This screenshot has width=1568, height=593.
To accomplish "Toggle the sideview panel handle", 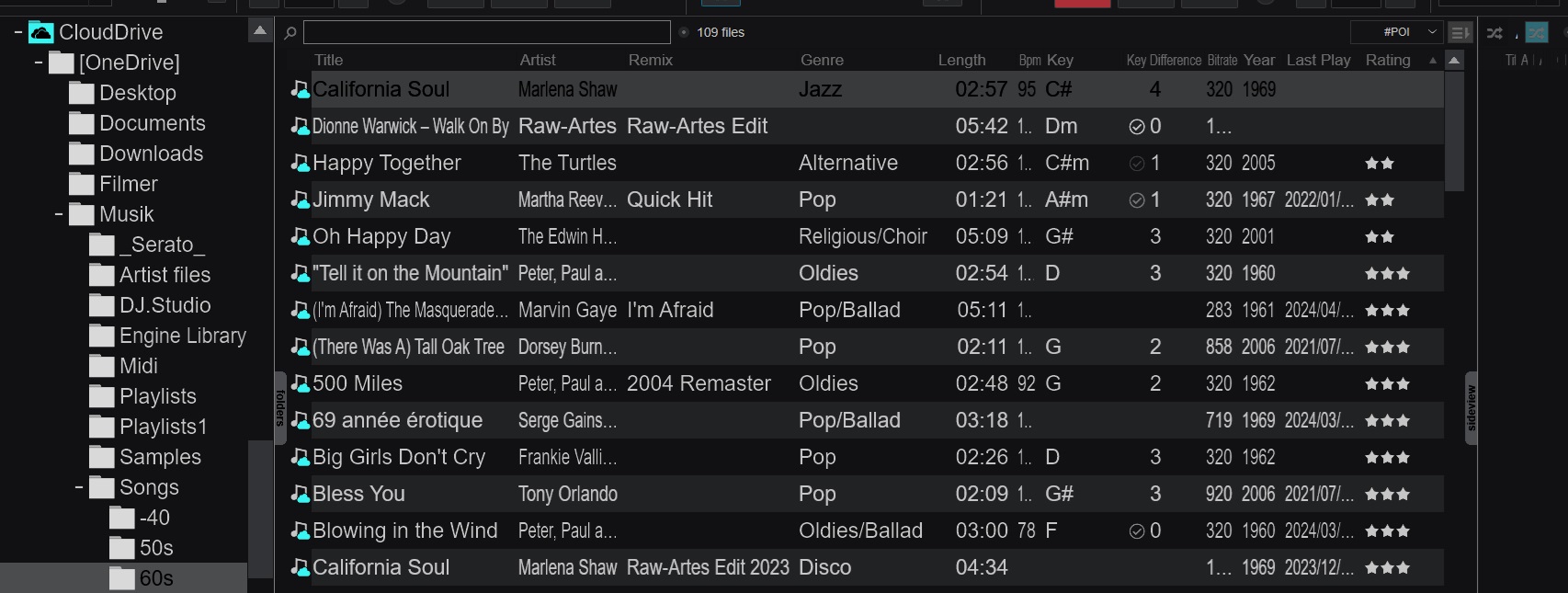I will point(1471,408).
